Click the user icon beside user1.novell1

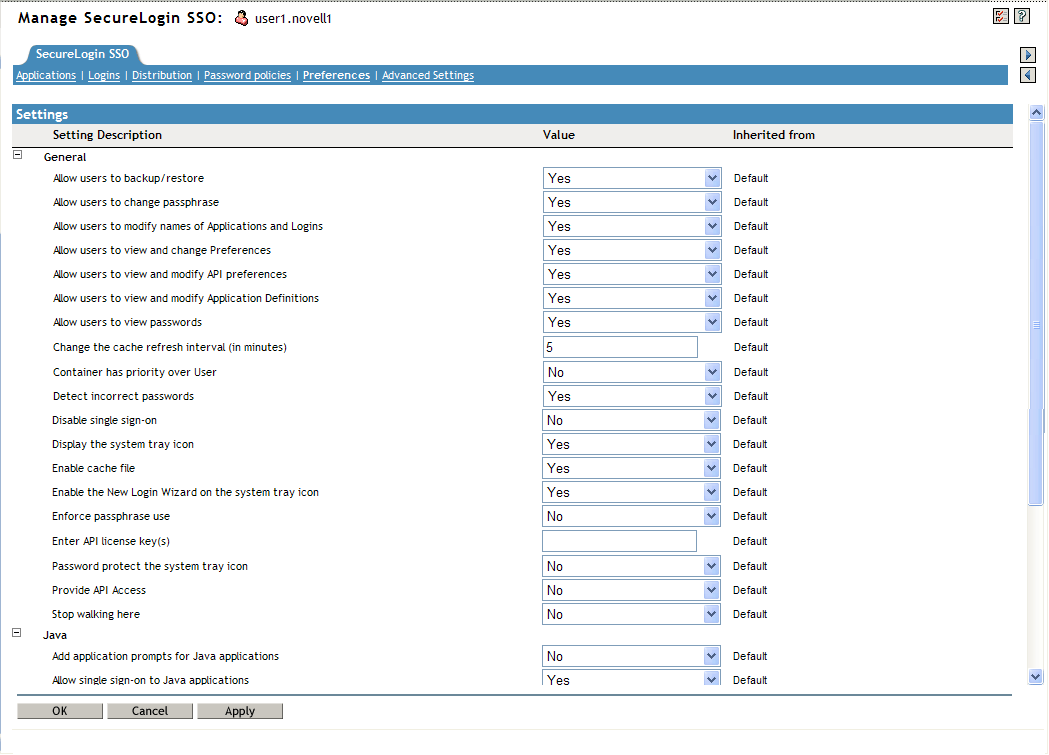(240, 17)
